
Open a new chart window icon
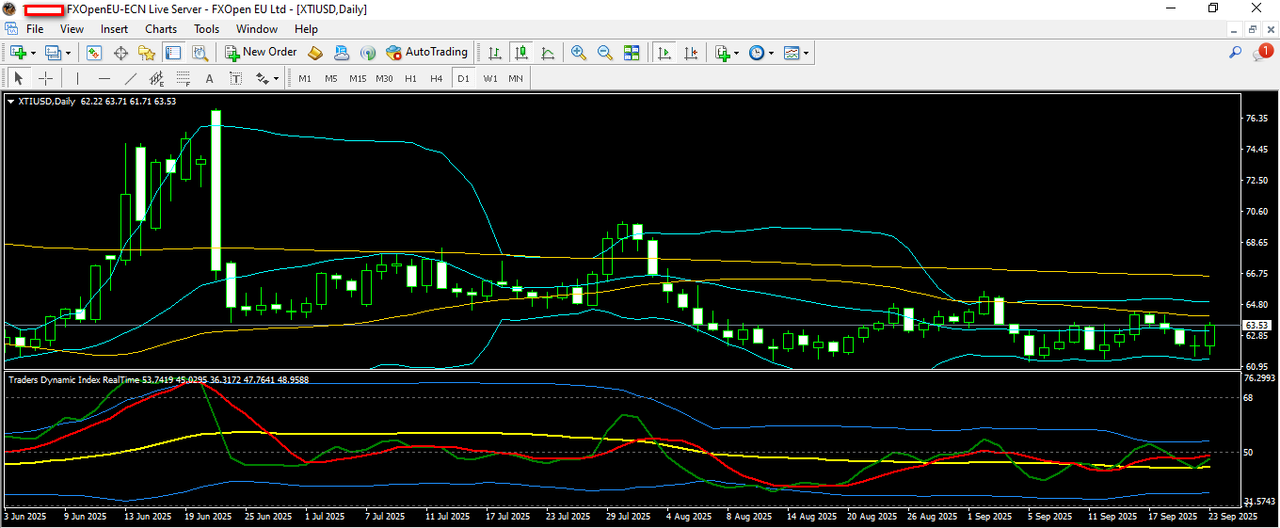(x=18, y=52)
